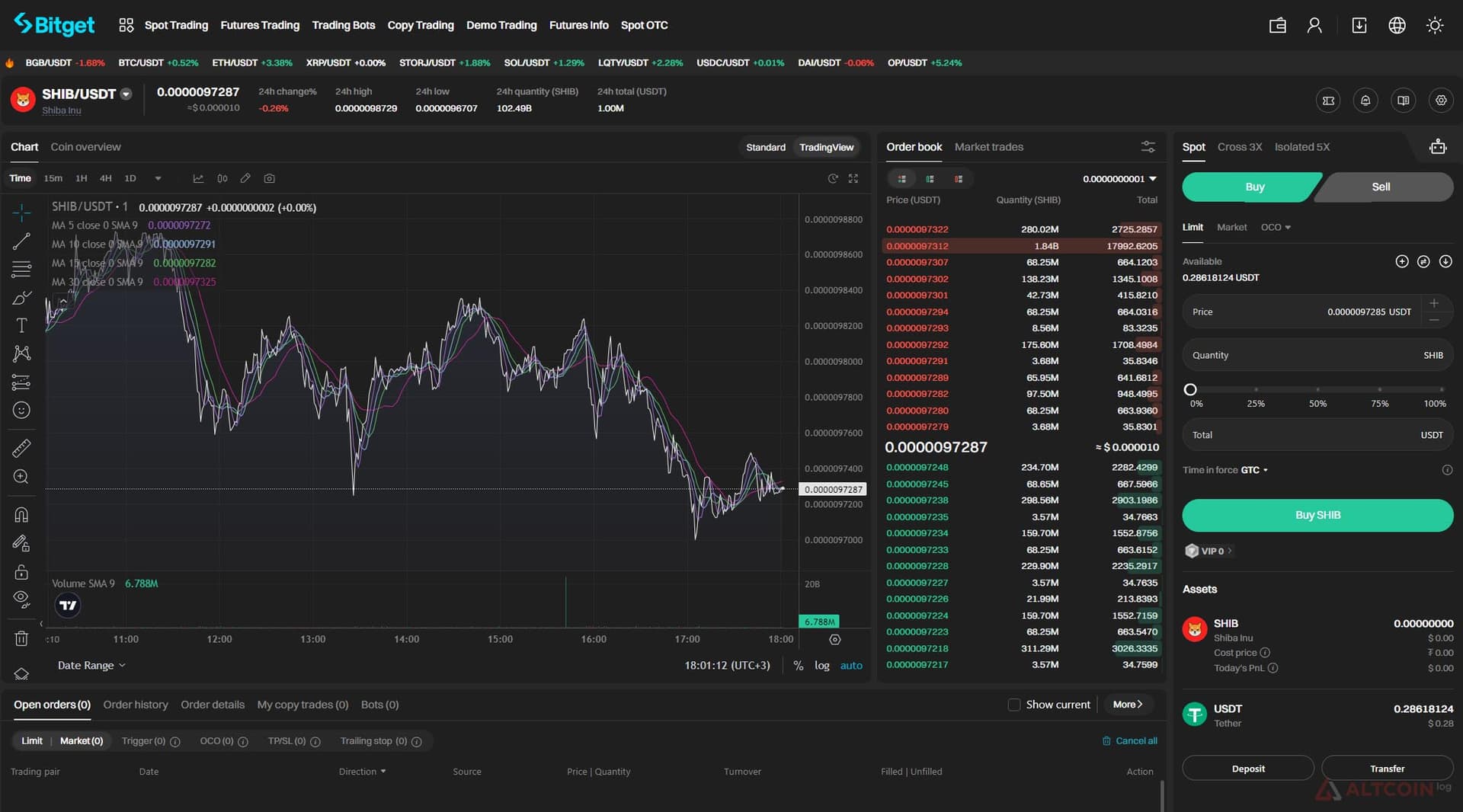Select the magnet mode tool
Image resolution: width=1463 pixels, height=812 pixels.
21,515
